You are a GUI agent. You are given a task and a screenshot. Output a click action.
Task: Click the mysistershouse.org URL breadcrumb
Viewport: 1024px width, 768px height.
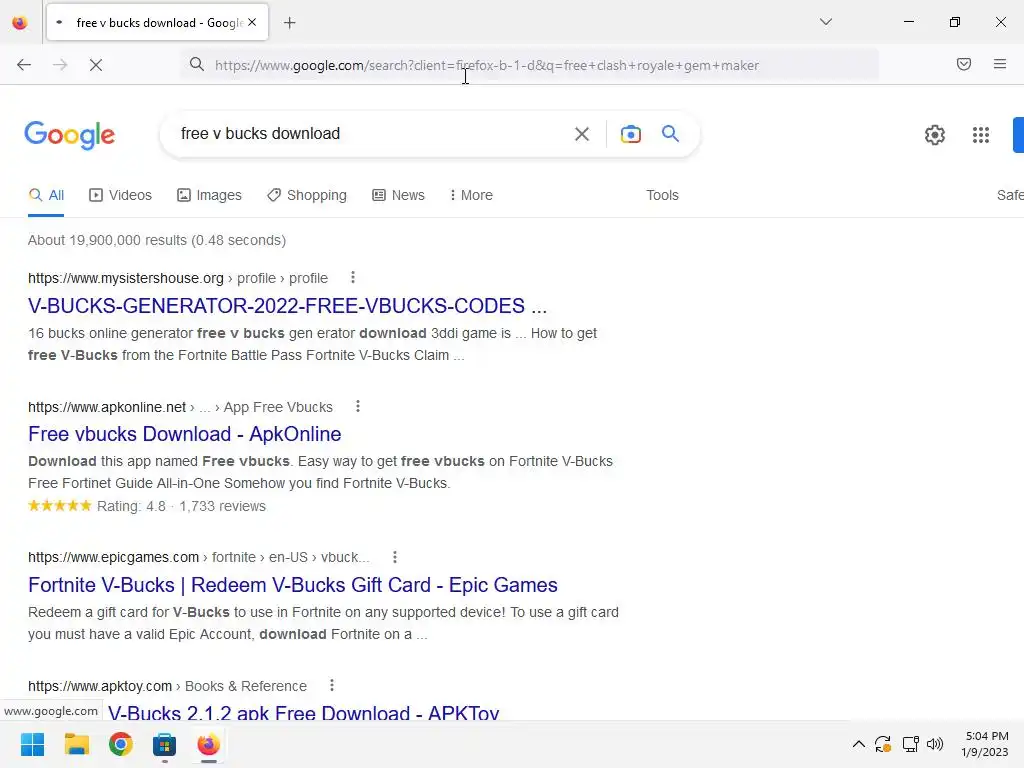click(x=178, y=278)
